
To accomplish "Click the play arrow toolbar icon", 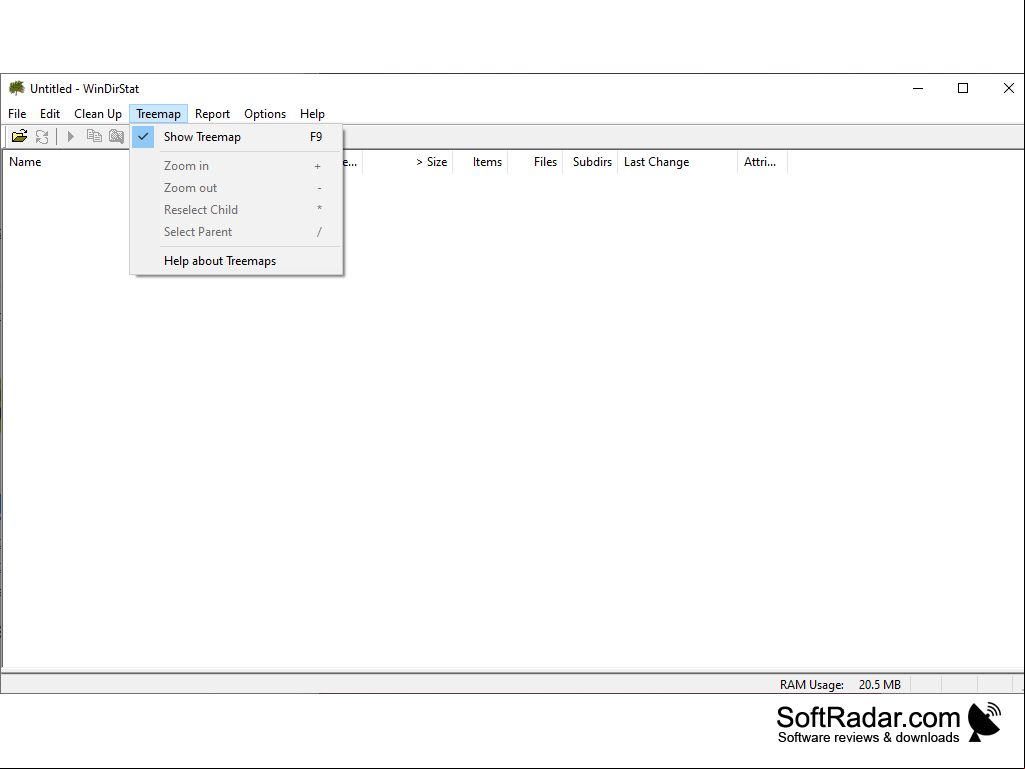I will [x=71, y=136].
